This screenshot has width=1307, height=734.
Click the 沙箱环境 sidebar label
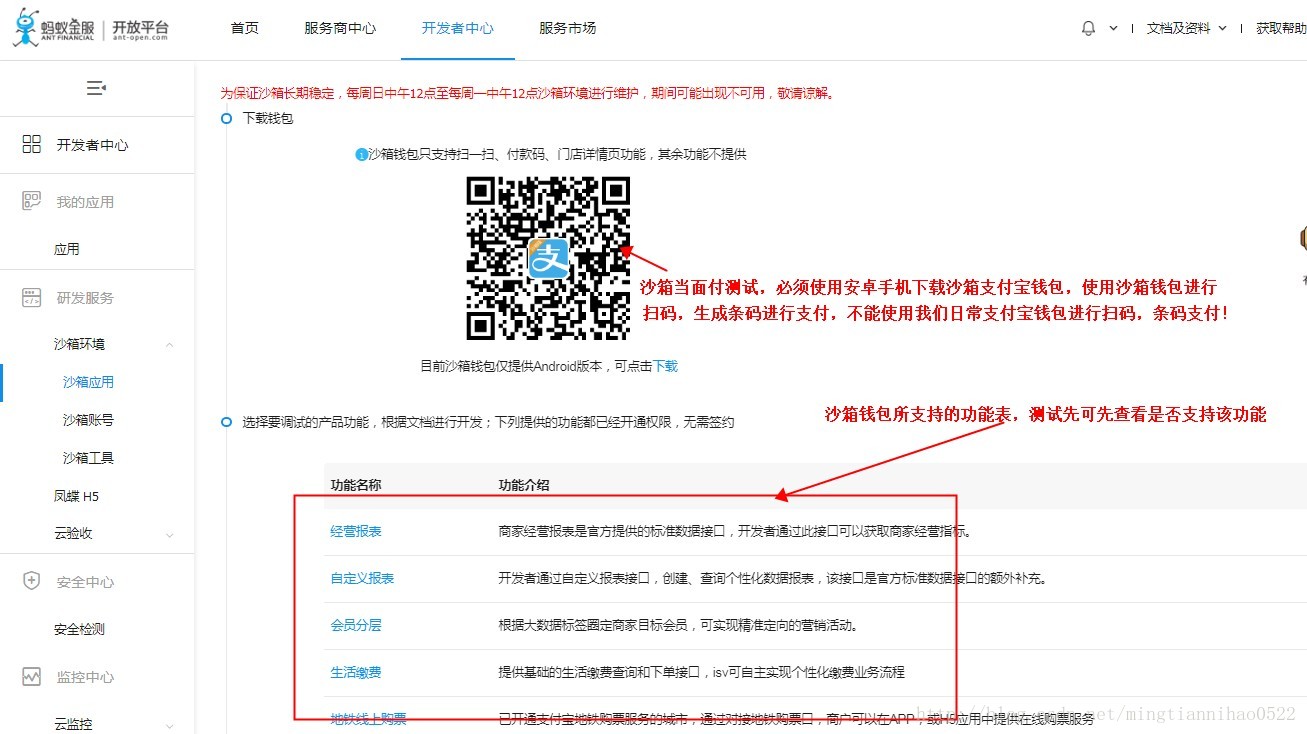tap(80, 344)
